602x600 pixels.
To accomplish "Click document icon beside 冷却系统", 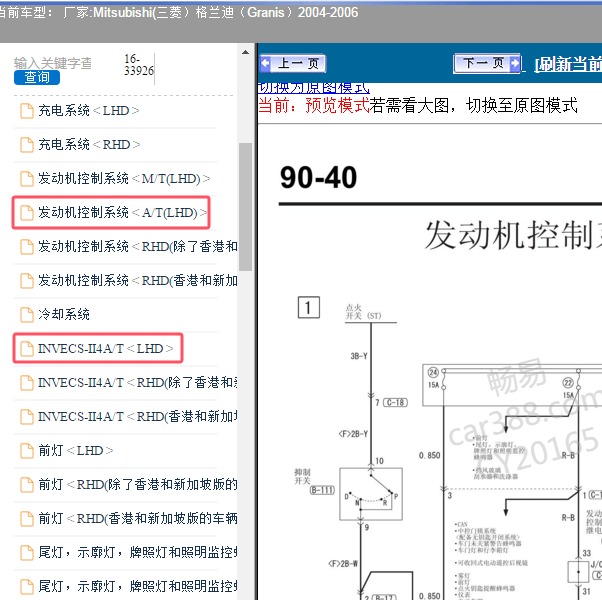I will tap(26, 315).
